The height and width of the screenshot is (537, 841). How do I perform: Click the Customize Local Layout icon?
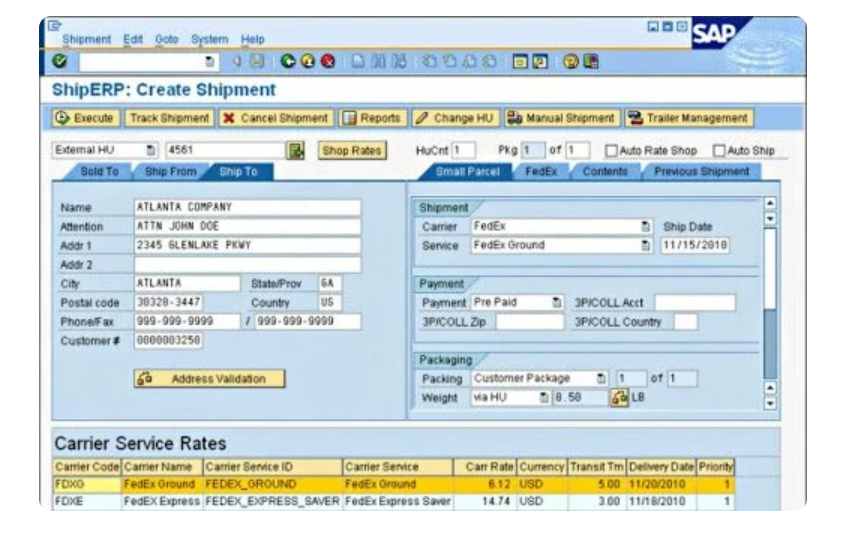(x=591, y=61)
